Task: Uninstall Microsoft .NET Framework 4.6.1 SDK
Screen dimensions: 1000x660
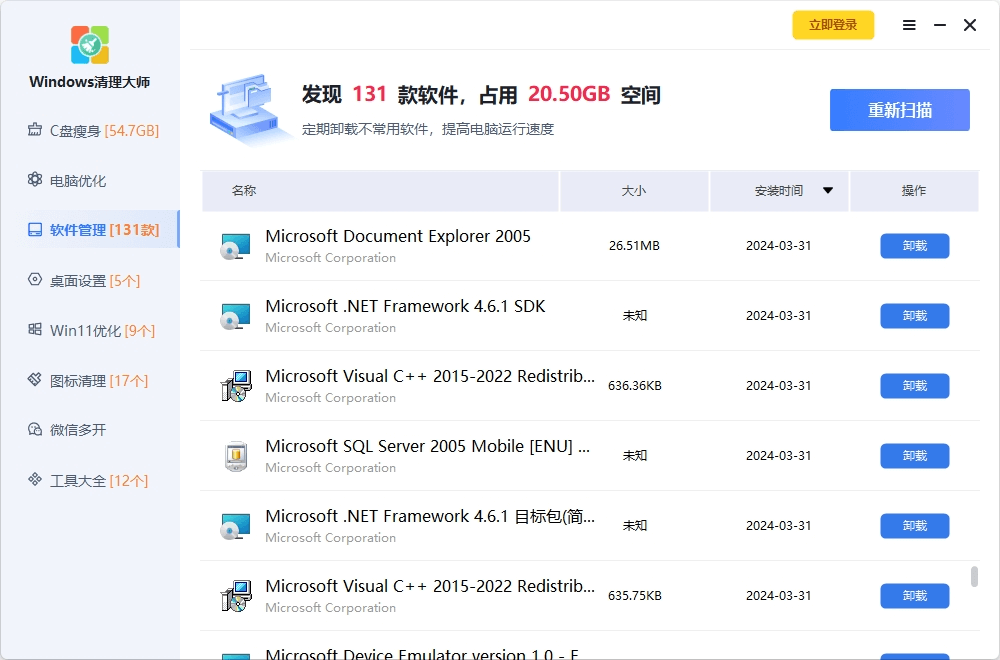Action: (914, 316)
